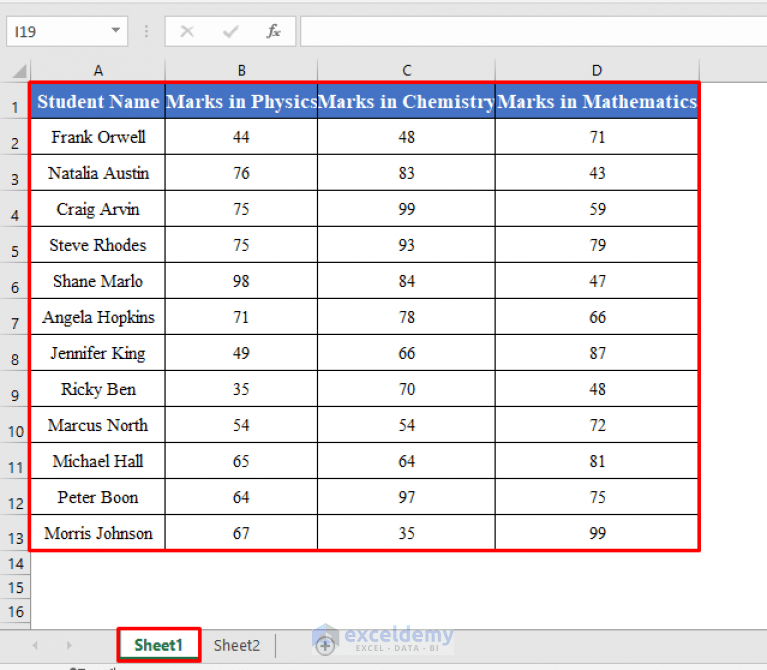Click Morris Johnson's Mathematics mark 99
The image size is (767, 670).
[597, 533]
